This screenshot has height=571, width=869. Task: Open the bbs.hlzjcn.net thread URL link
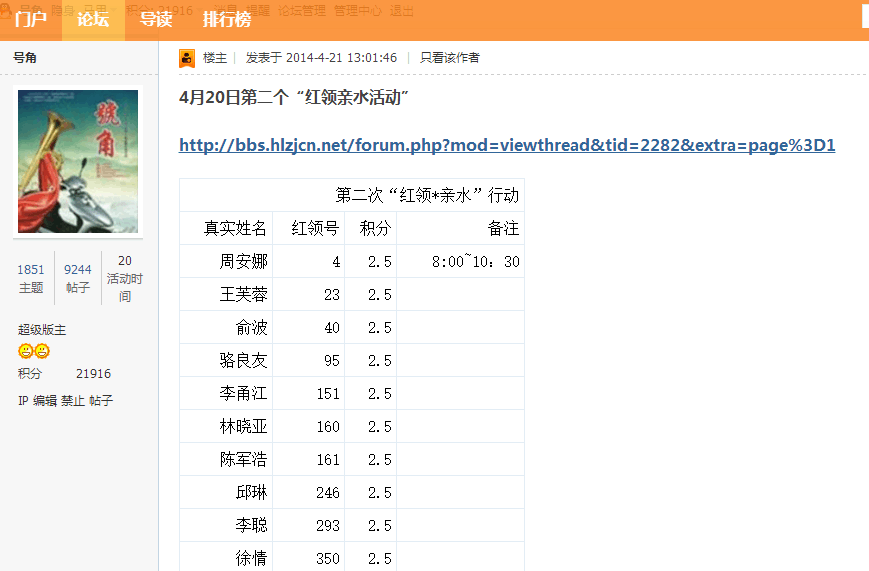(x=507, y=145)
